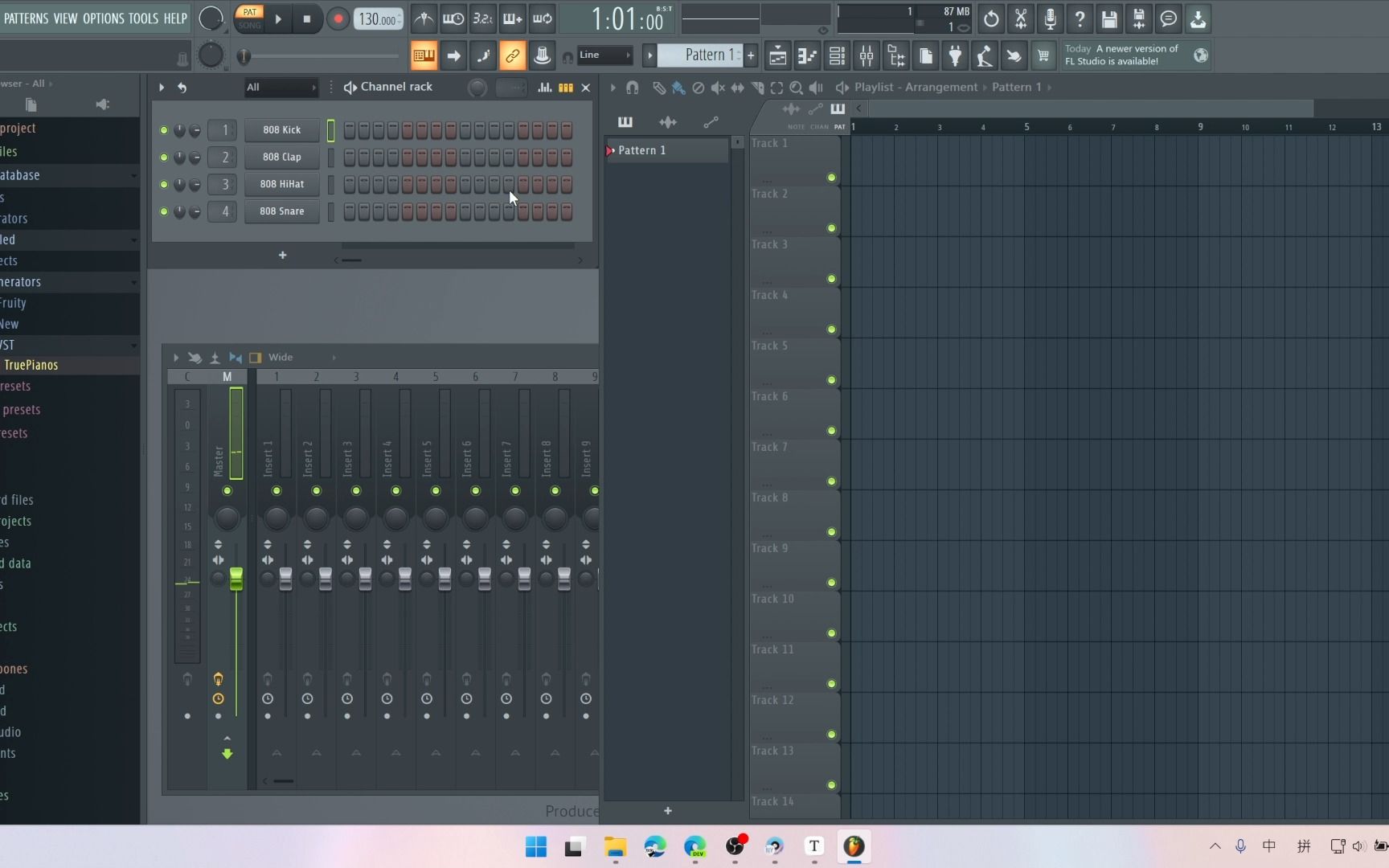Open the recording microphone panel icon
Viewport: 1389px width, 868px height.
pos(1050,18)
